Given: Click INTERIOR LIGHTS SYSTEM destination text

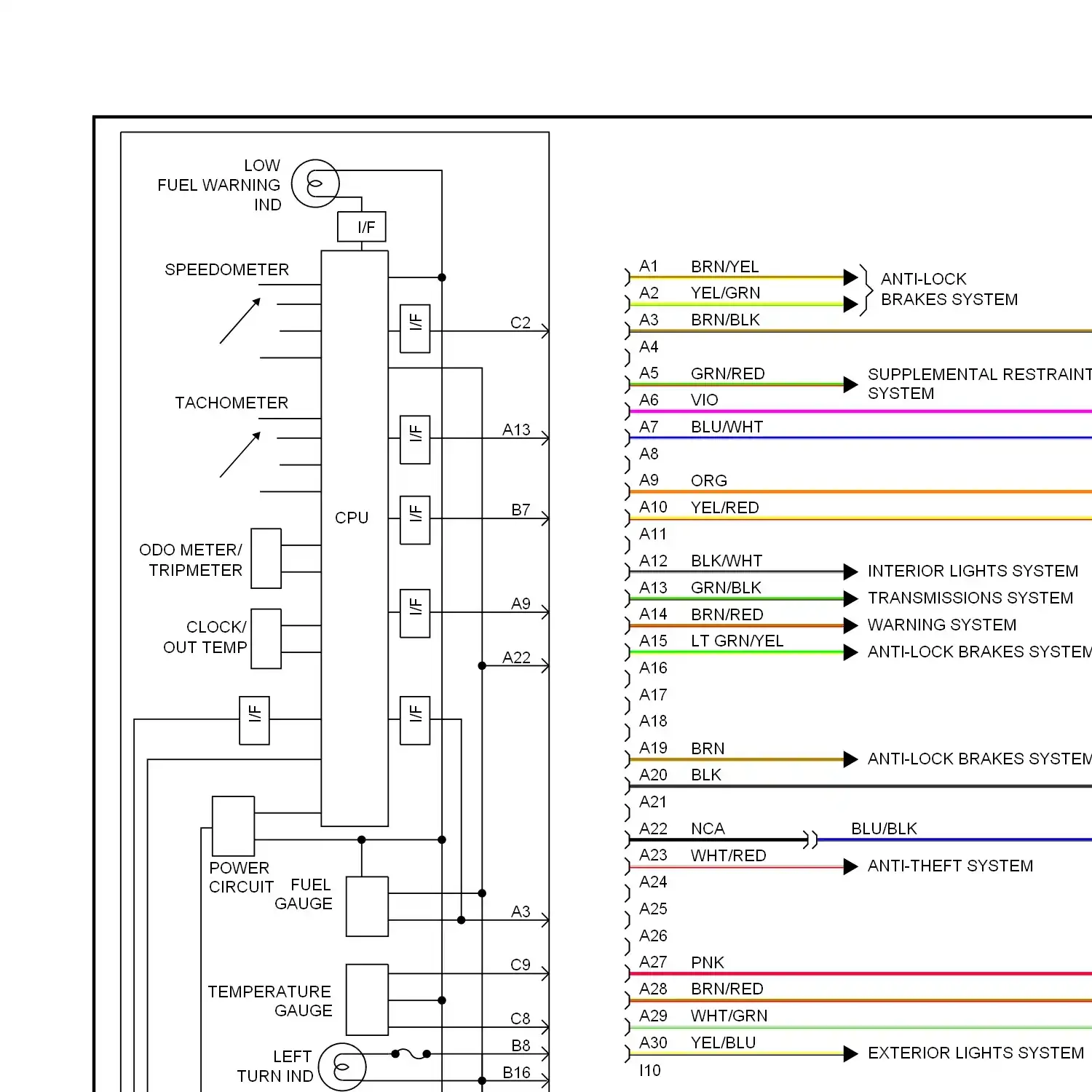Looking at the screenshot, I should tap(973, 571).
